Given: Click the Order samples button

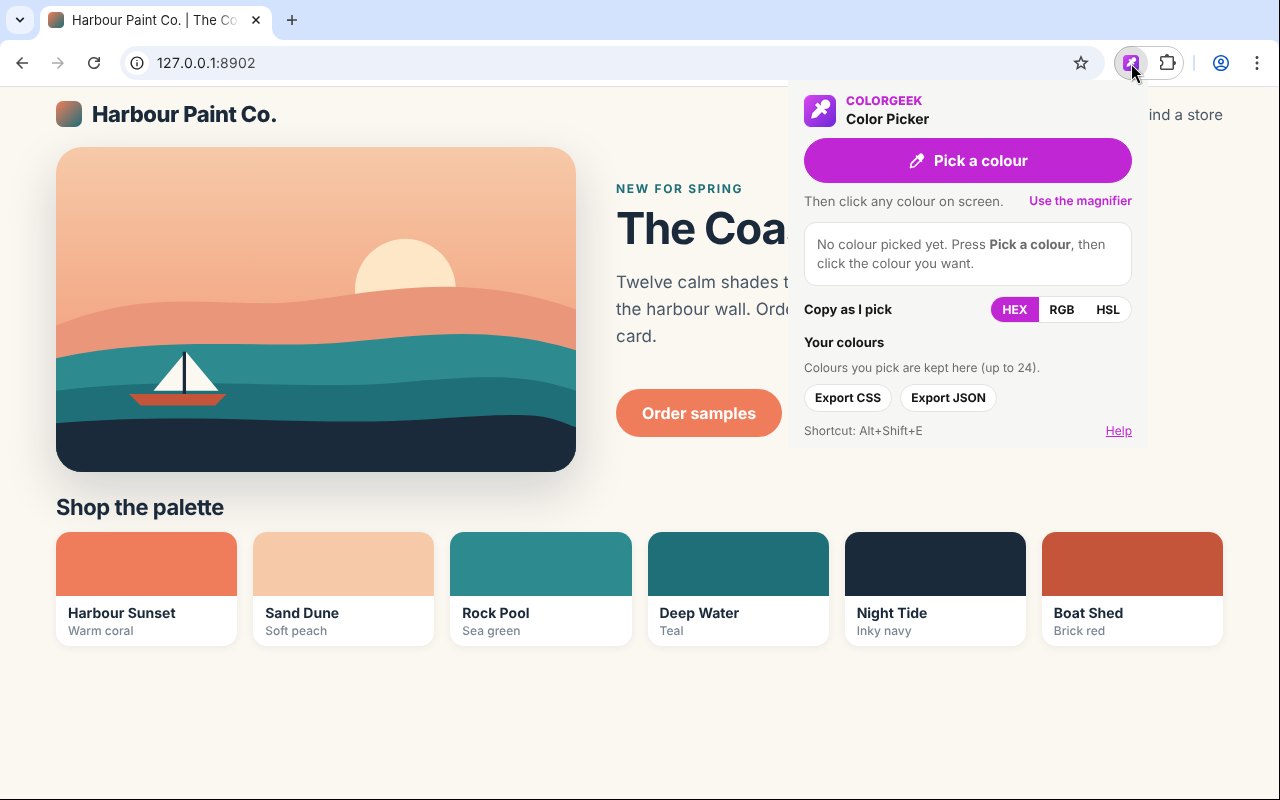Looking at the screenshot, I should (x=699, y=413).
